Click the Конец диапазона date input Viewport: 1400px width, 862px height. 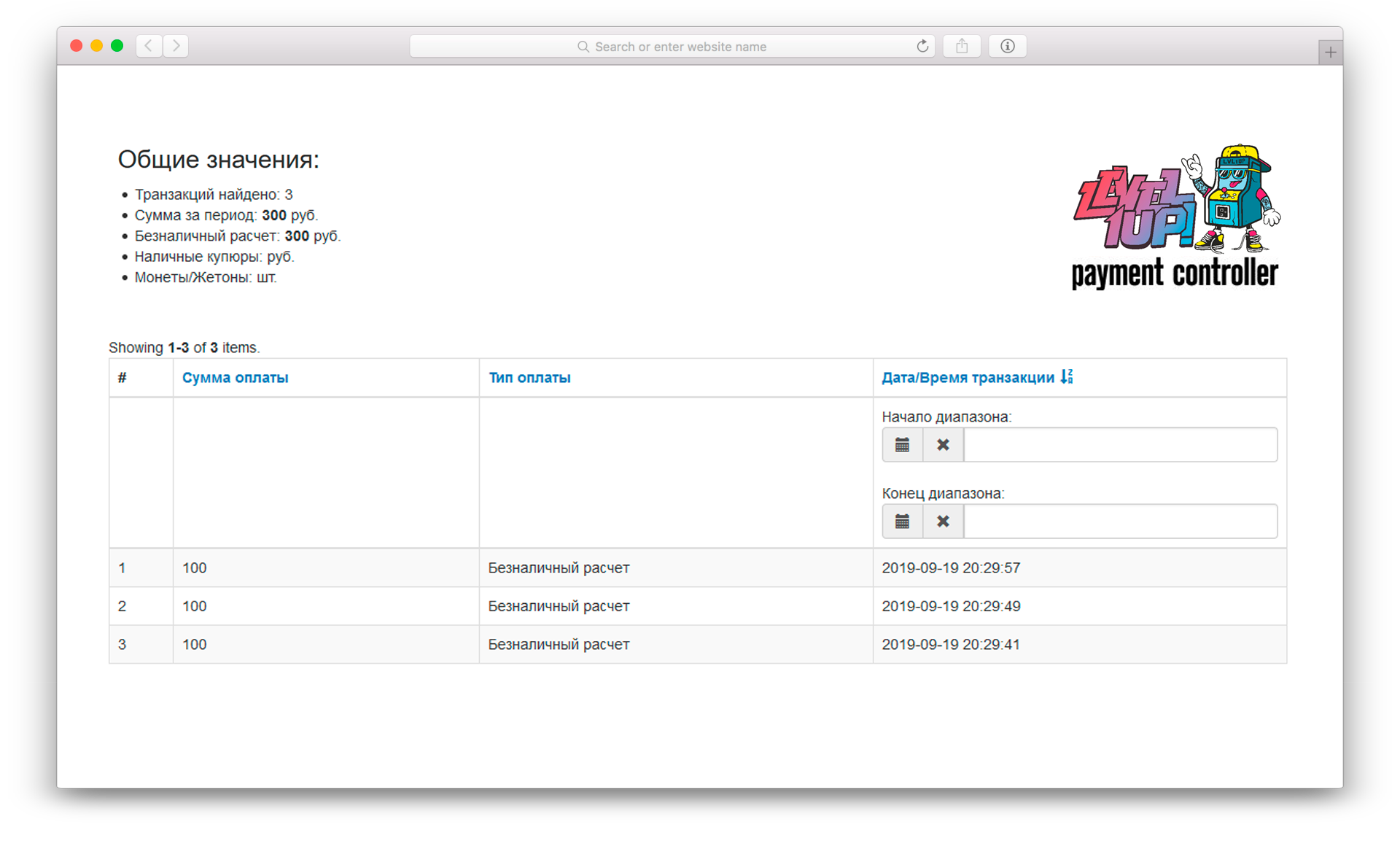pos(1120,521)
